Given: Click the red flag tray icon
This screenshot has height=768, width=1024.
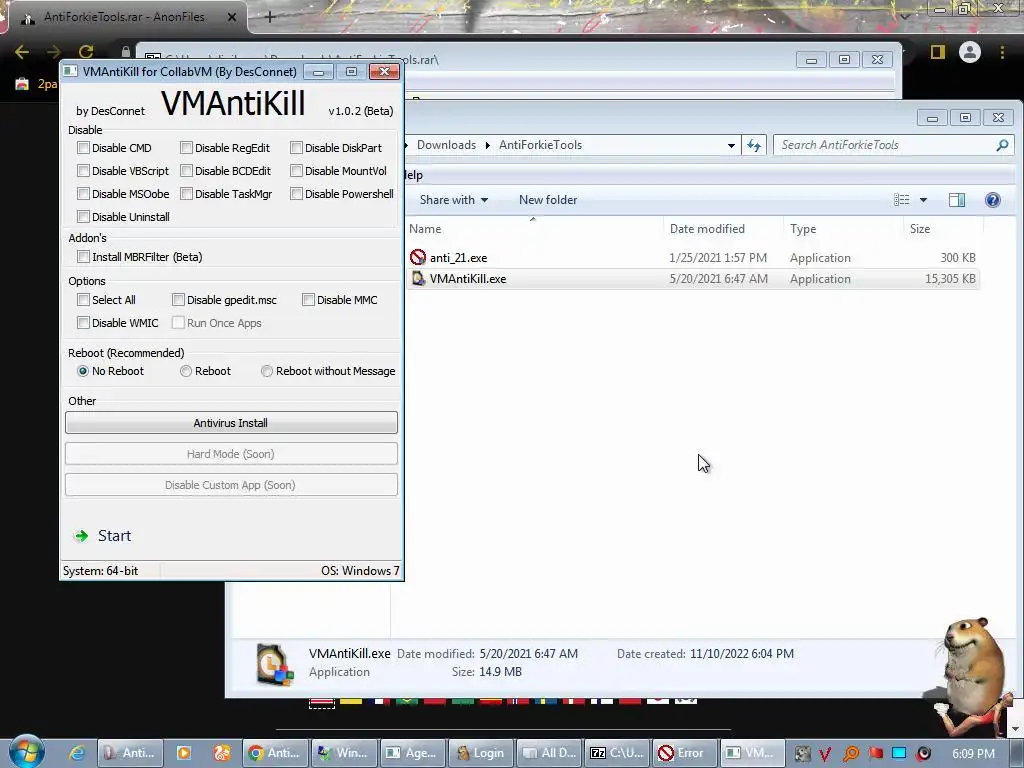Looking at the screenshot, I should 875,754.
